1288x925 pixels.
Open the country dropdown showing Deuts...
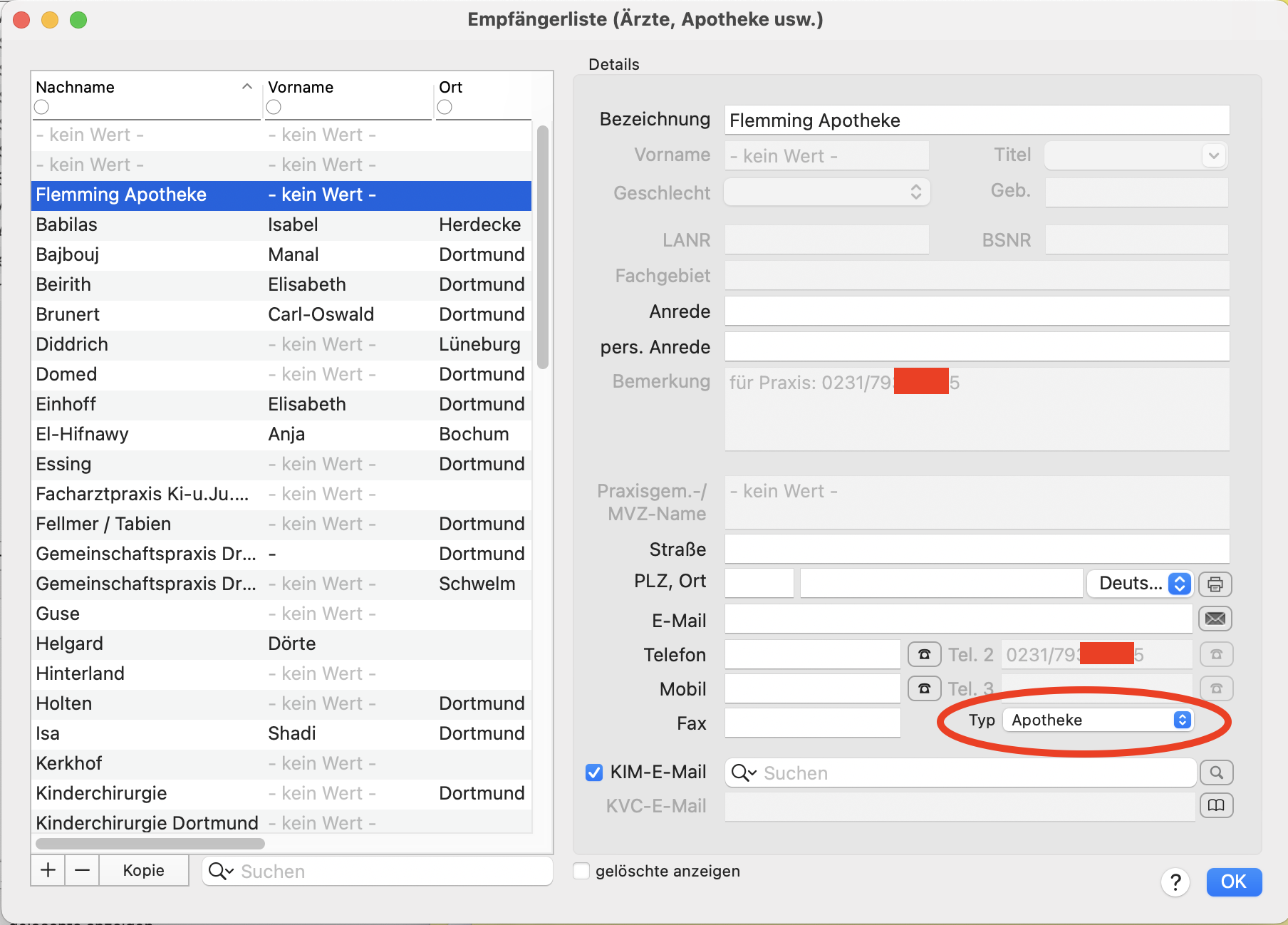(x=1139, y=584)
